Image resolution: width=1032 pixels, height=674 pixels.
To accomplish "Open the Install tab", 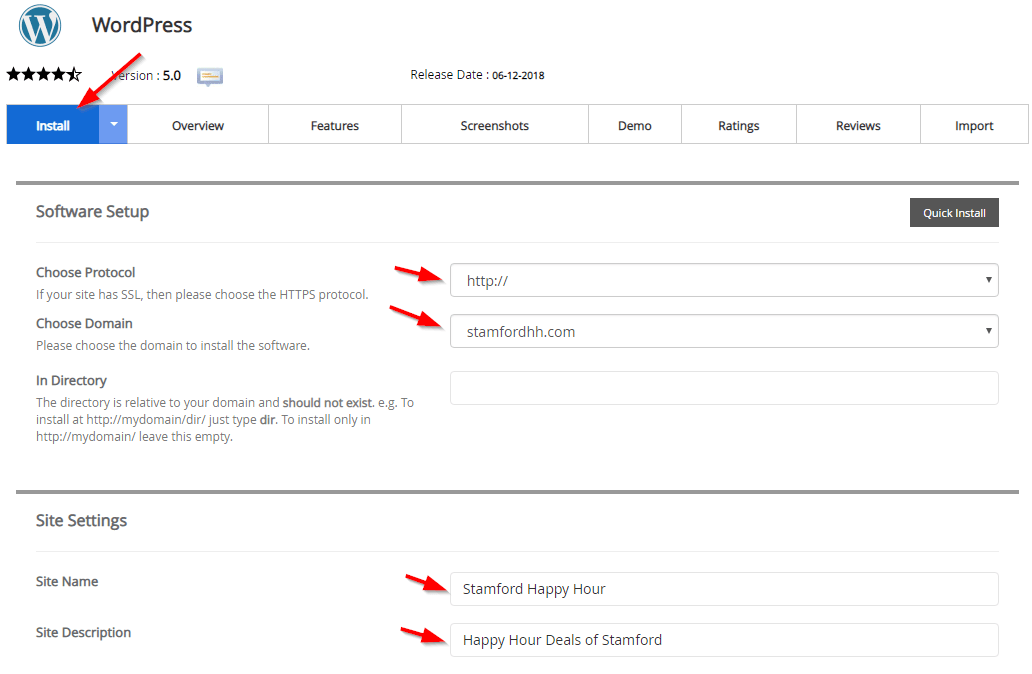I will point(53,124).
